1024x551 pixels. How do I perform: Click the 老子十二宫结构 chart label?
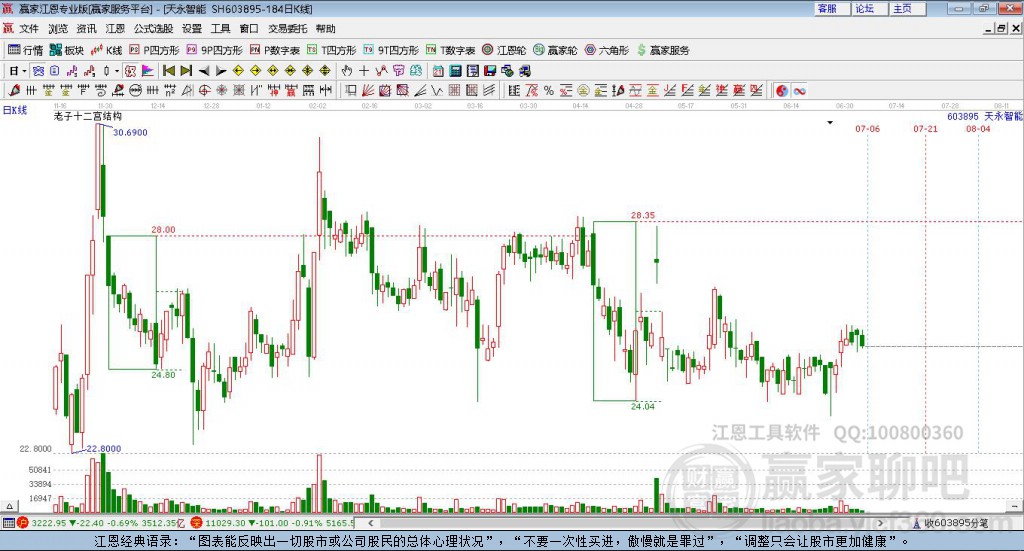(88, 116)
